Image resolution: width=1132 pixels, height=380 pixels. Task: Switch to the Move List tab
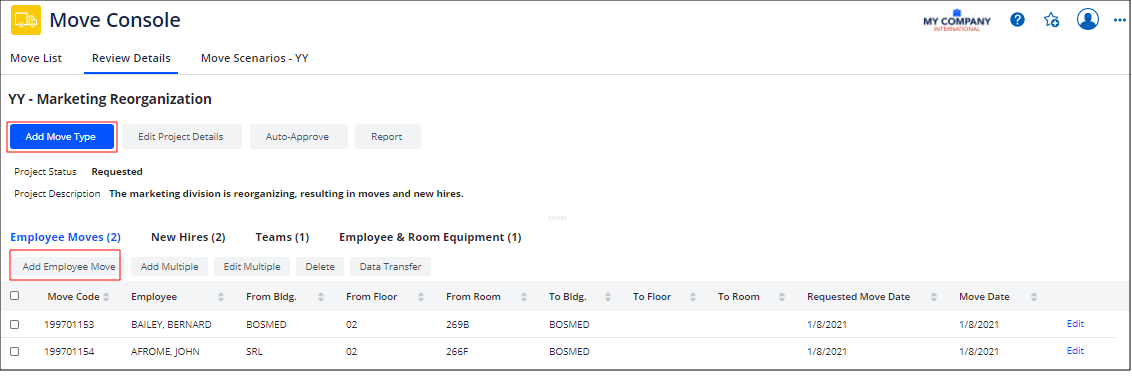[36, 59]
